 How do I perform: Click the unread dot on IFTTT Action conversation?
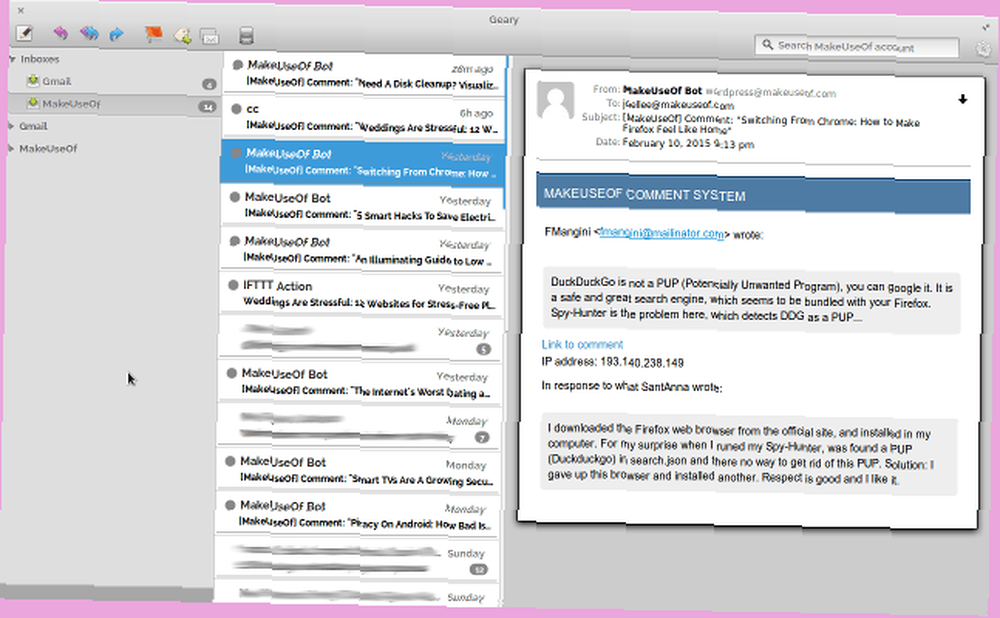coord(233,285)
